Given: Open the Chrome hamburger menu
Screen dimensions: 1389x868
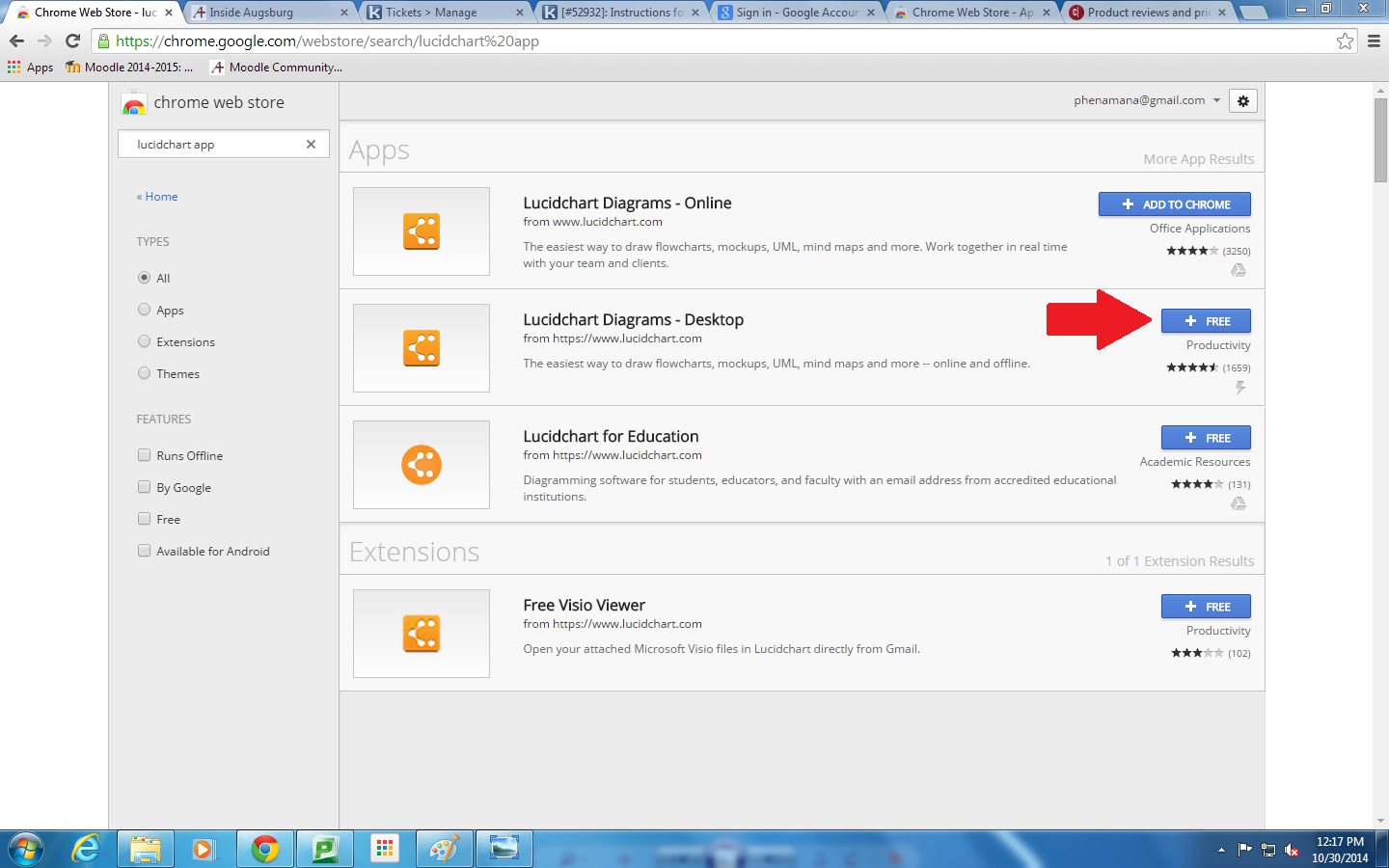Looking at the screenshot, I should 1374,41.
